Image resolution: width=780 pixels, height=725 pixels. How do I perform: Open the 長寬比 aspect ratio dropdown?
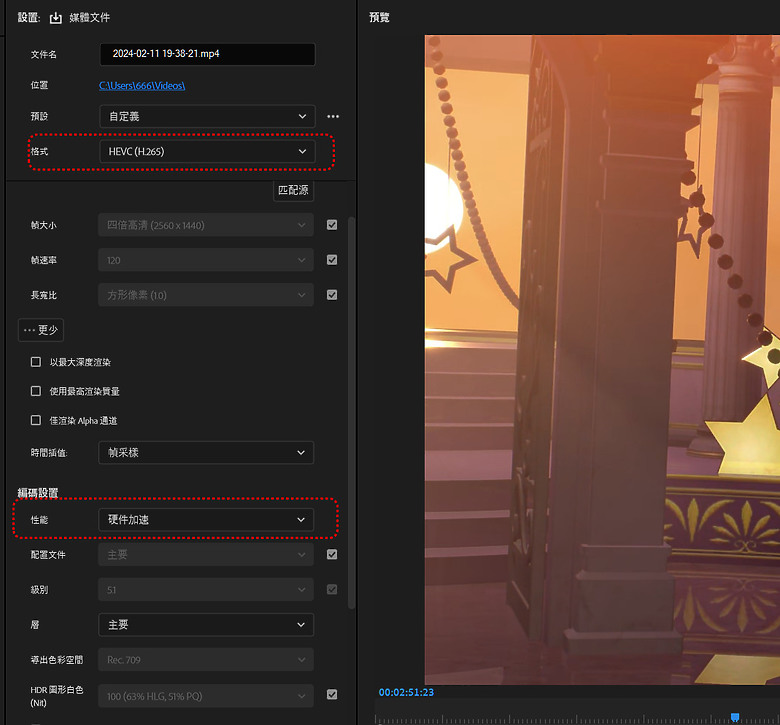[x=206, y=295]
